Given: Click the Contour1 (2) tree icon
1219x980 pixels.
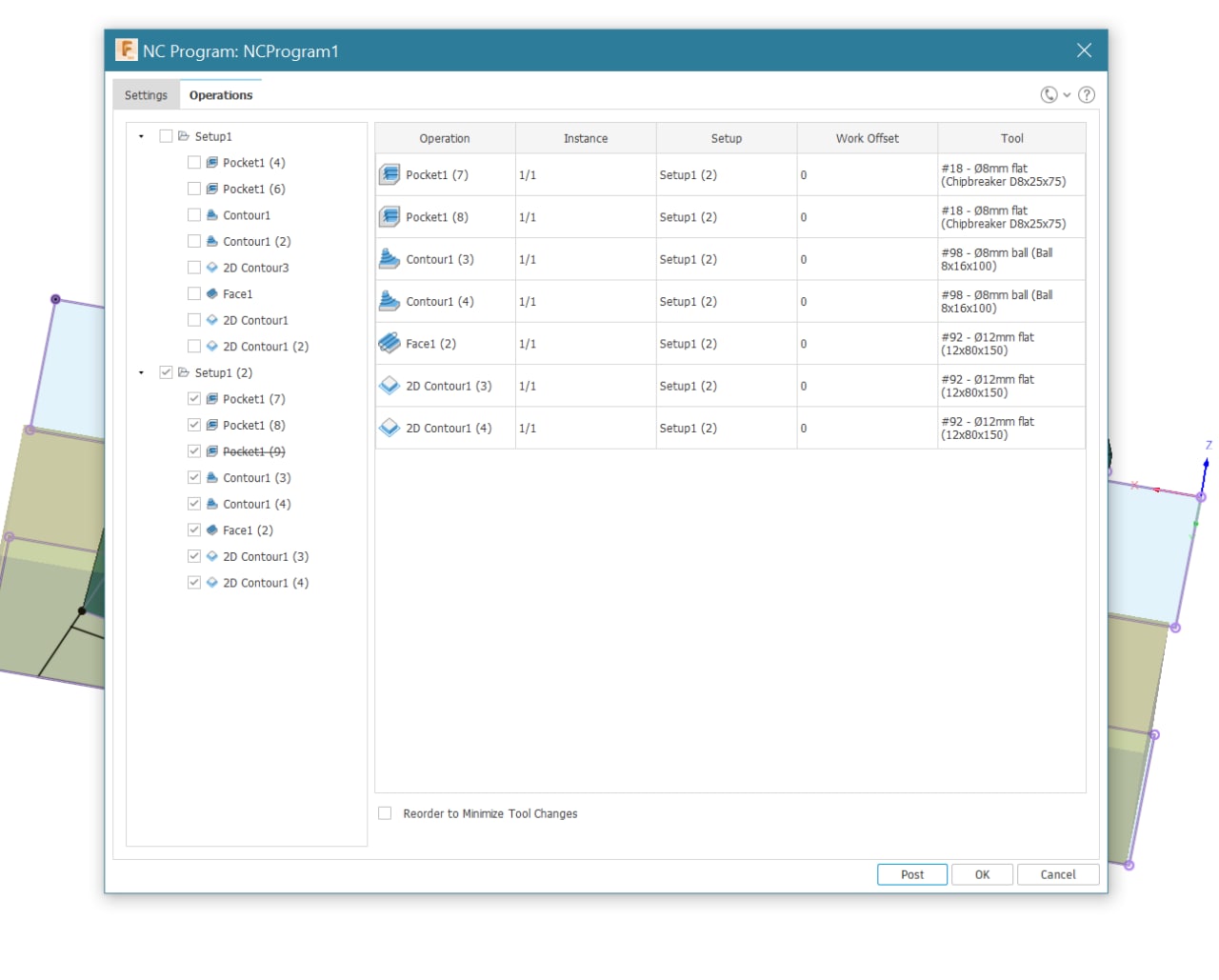Looking at the screenshot, I should (212, 241).
